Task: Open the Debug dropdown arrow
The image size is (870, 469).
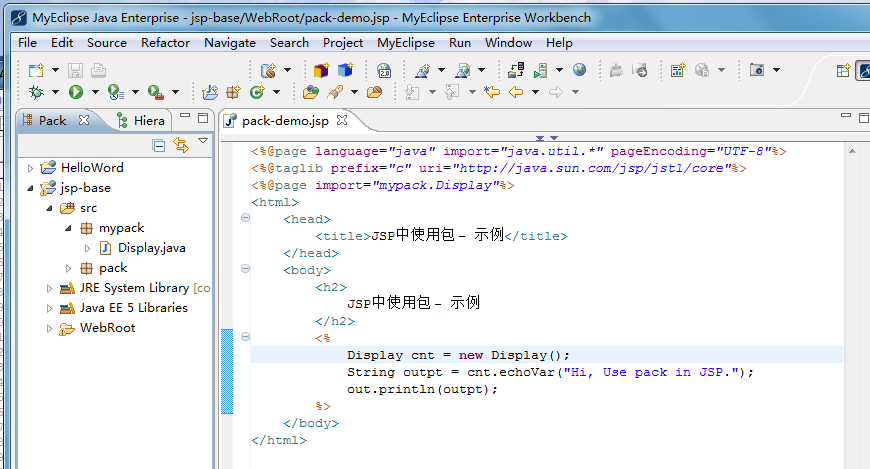Action: (55, 92)
